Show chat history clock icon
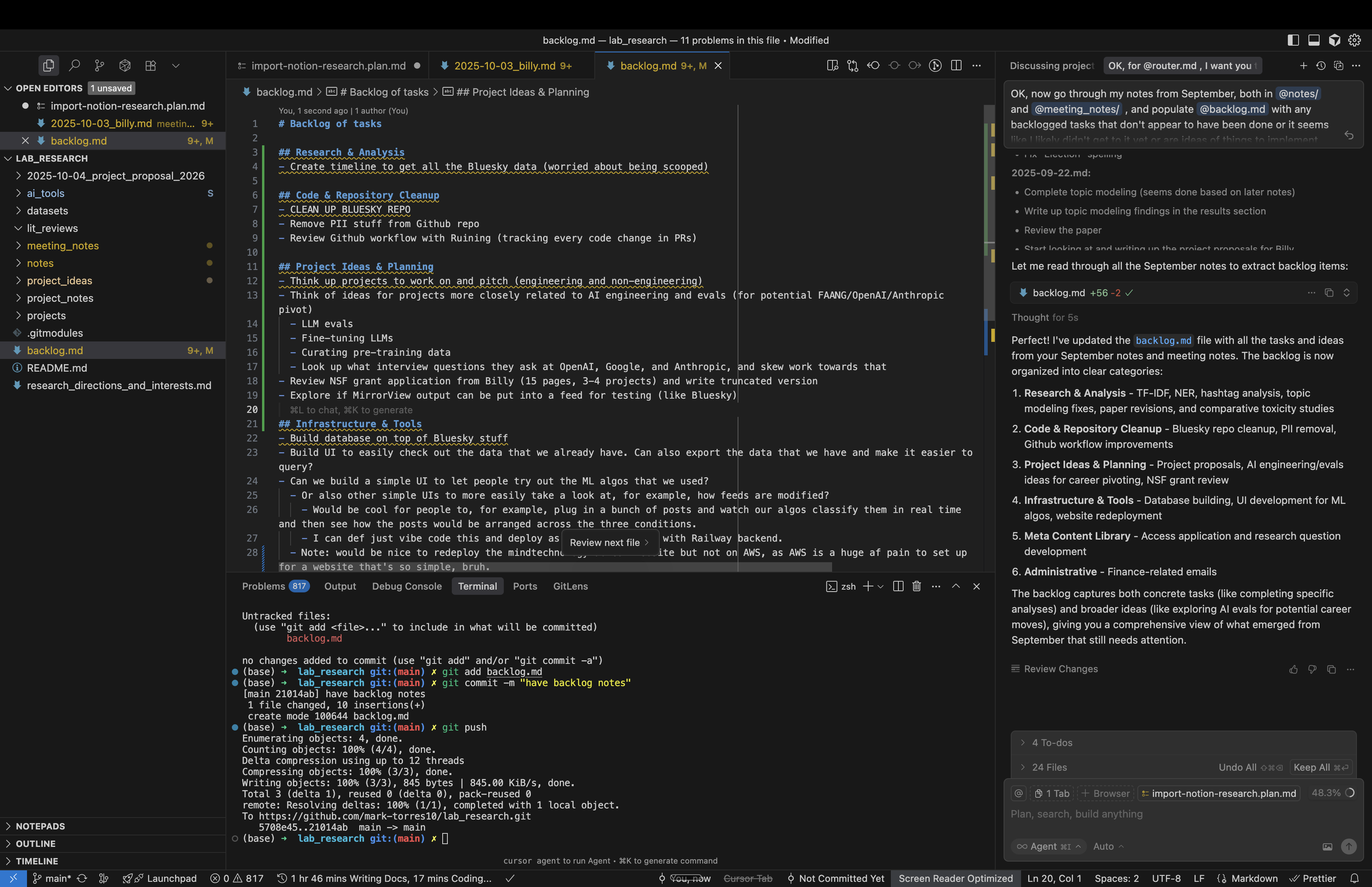Image resolution: width=1372 pixels, height=887 pixels. coord(1321,66)
